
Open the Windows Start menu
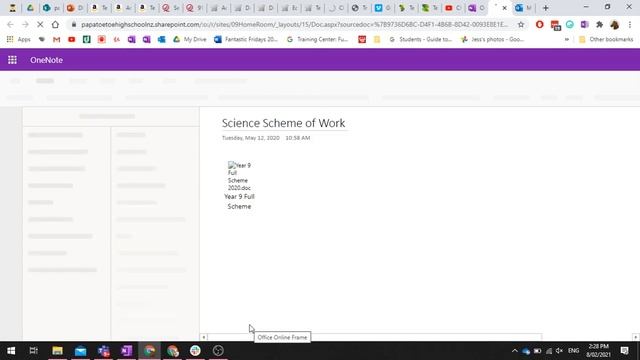pyautogui.click(x=11, y=351)
